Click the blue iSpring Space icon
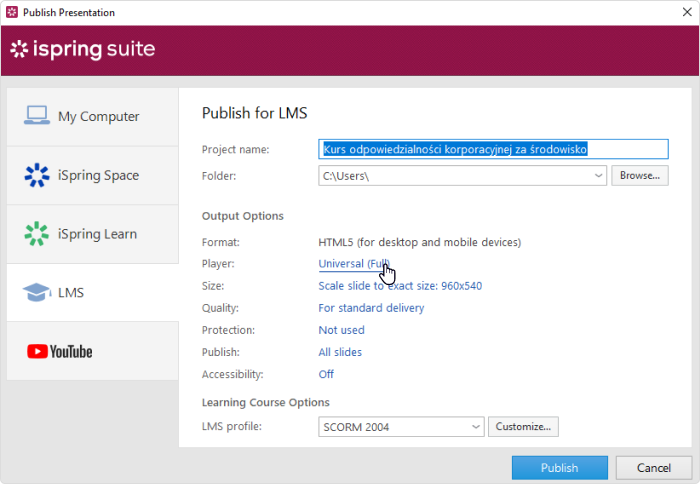The image size is (700, 484). [37, 175]
